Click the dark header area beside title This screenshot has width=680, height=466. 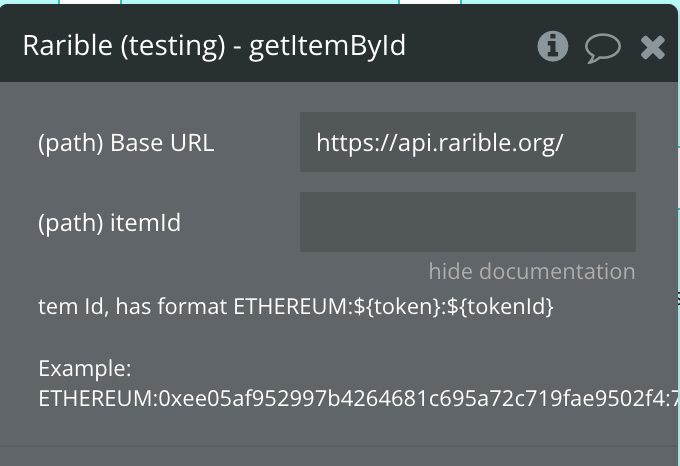click(471, 46)
